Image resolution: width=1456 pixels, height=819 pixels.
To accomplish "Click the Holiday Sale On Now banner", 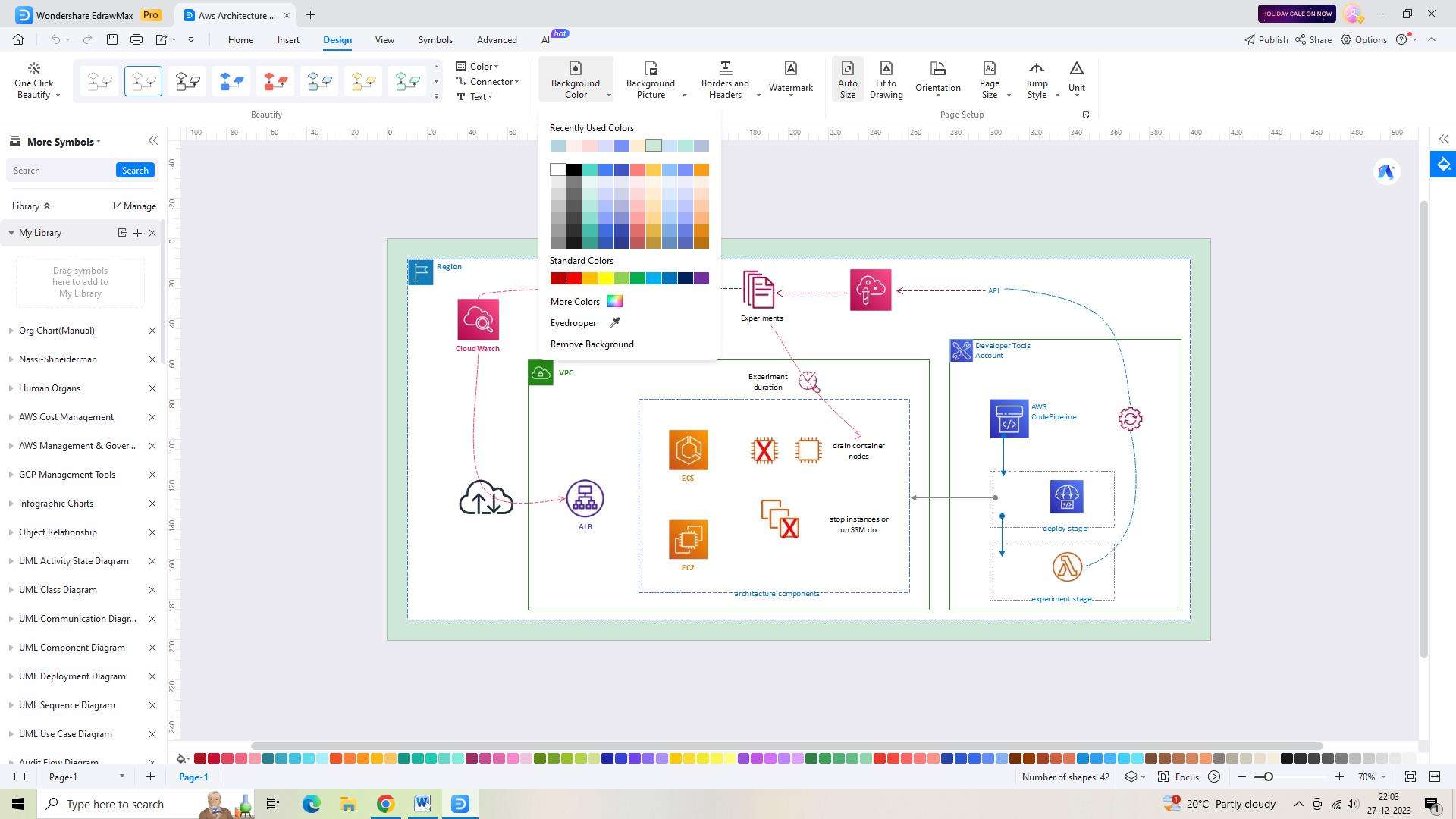I will (1297, 14).
